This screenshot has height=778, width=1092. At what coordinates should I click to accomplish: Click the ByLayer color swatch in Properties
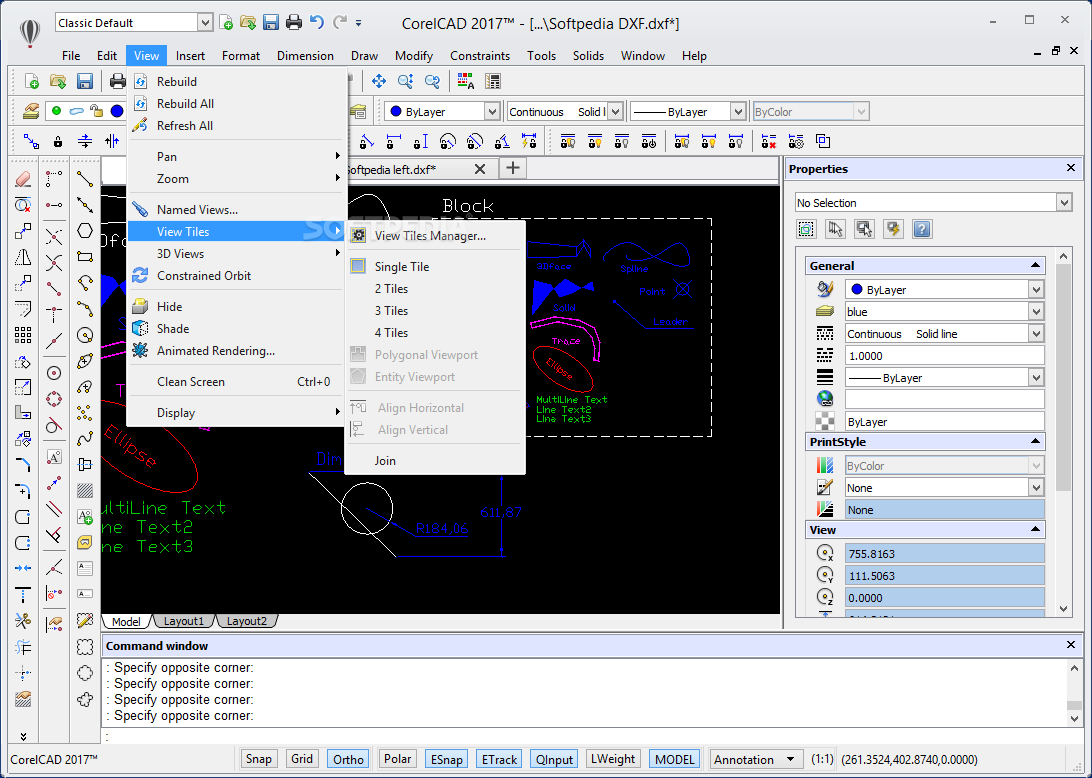(857, 289)
